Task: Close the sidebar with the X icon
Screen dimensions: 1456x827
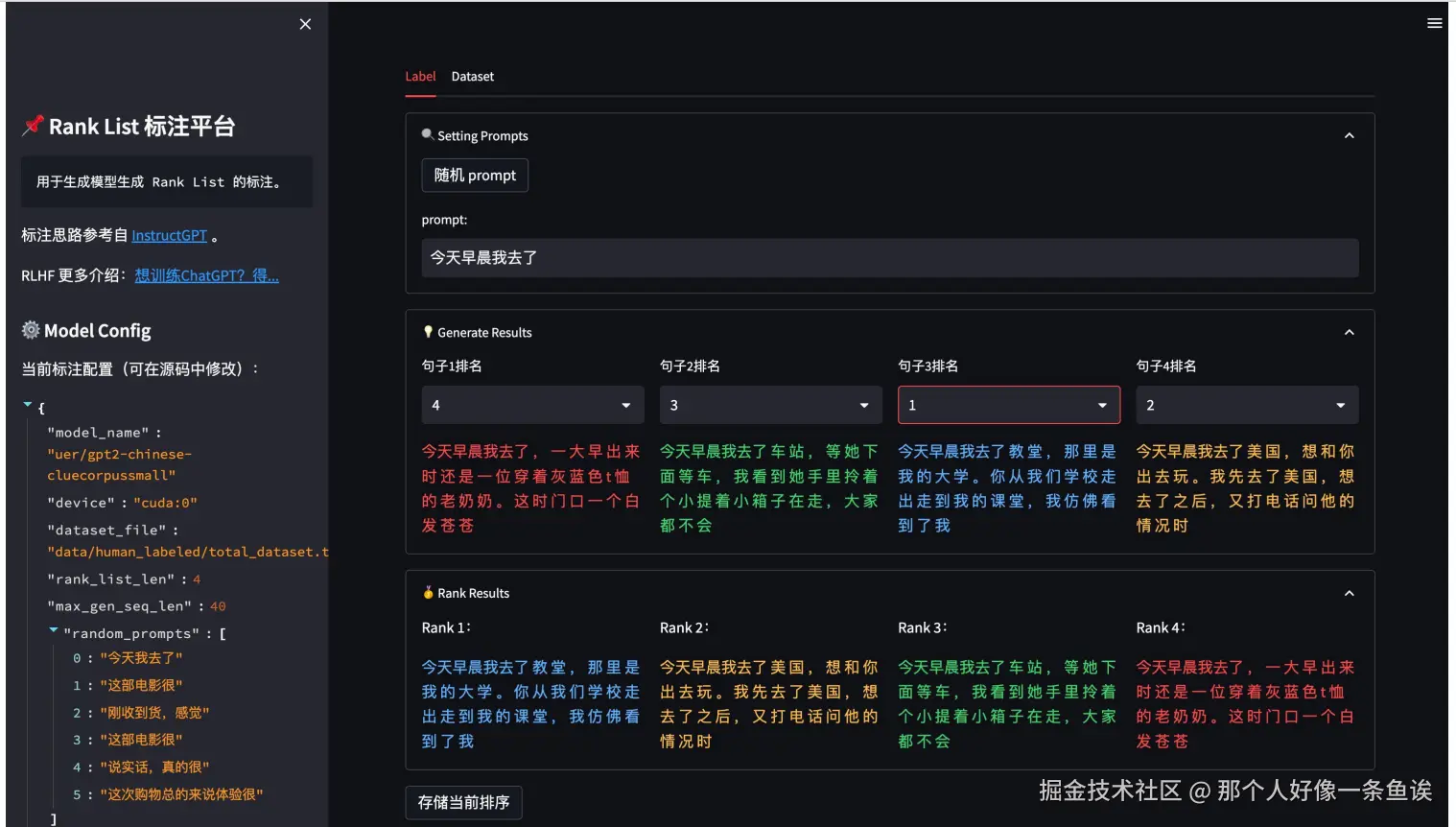Action: click(x=305, y=24)
